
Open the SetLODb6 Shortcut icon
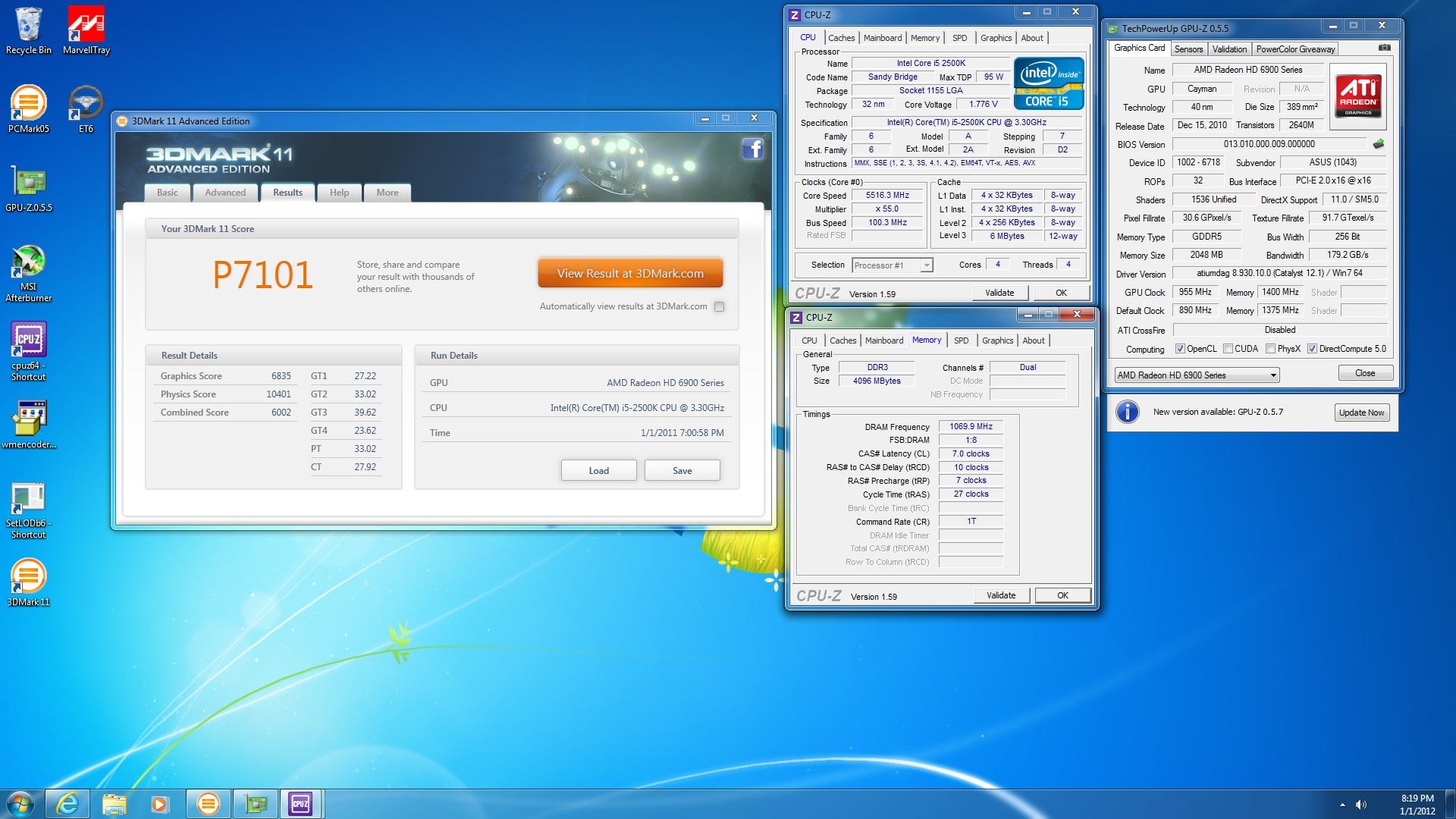pyautogui.click(x=29, y=510)
